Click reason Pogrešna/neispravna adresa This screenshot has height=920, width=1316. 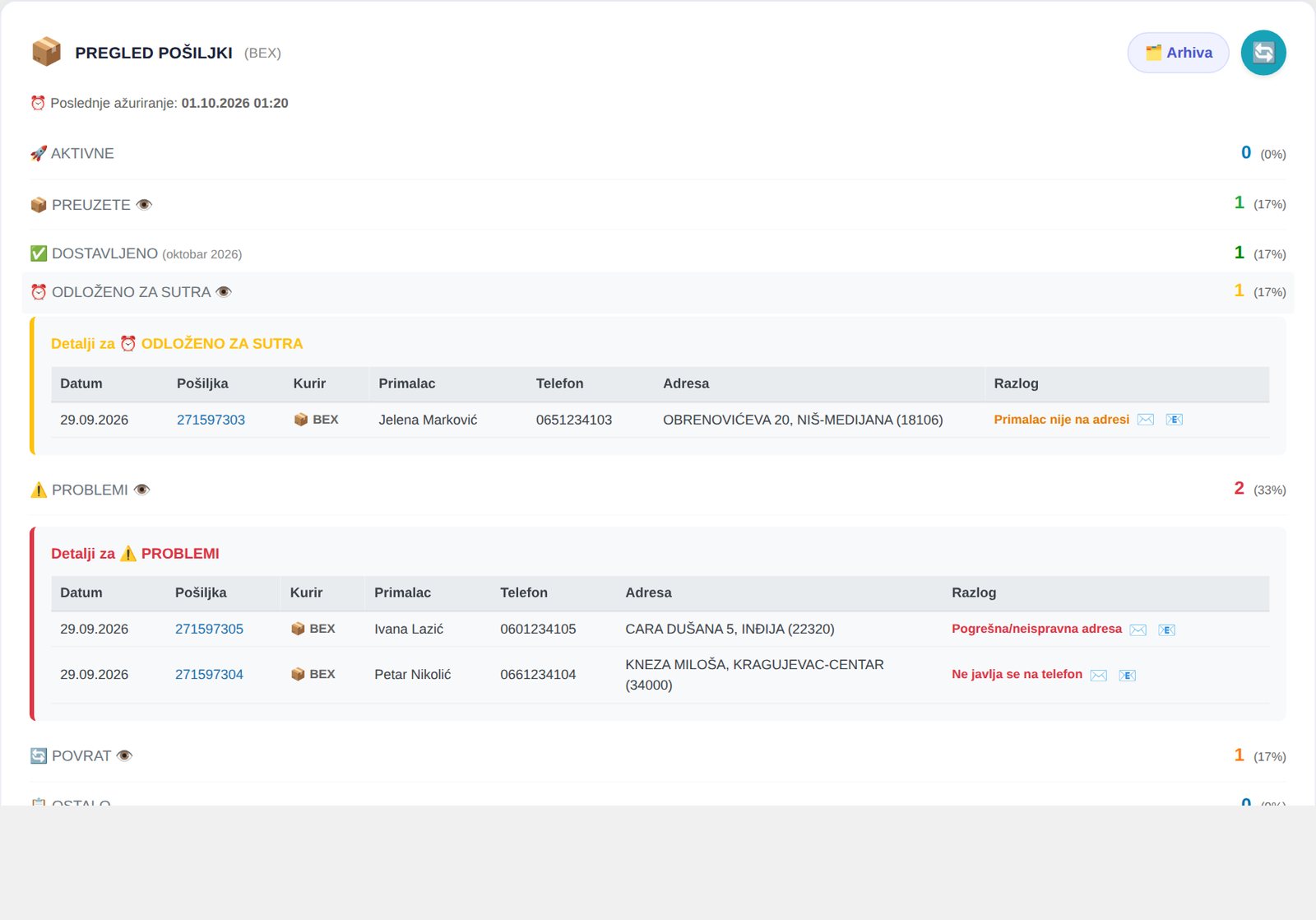click(1036, 629)
